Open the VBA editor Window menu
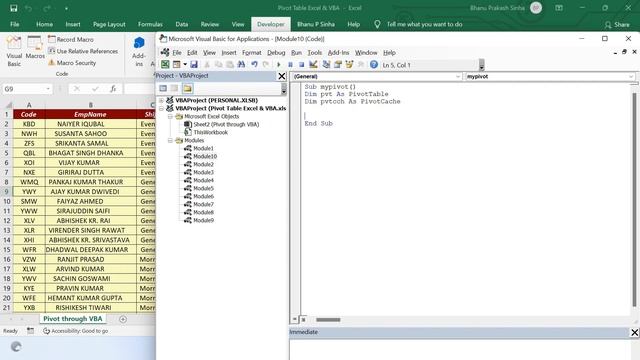 [366, 53]
